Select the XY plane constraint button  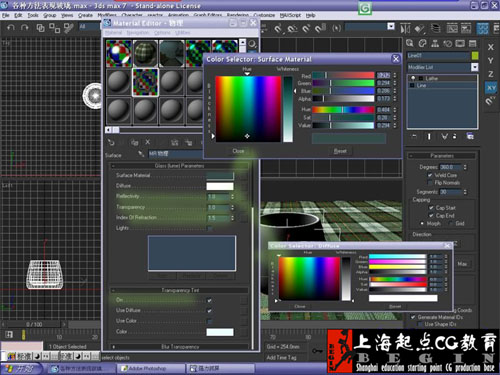coord(491,88)
